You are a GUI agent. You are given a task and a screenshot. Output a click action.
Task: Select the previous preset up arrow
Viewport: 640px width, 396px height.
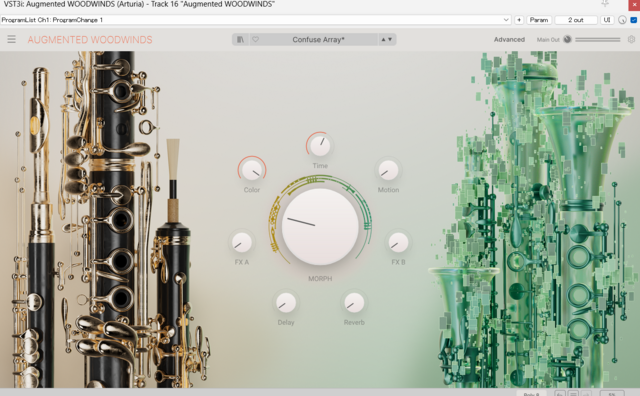[383, 39]
